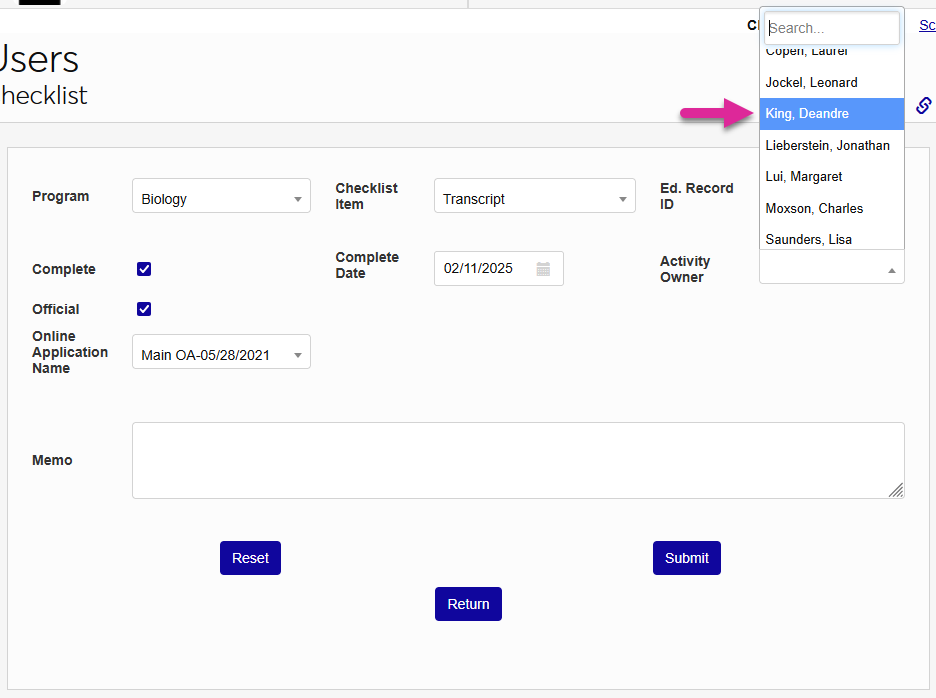Open the Program dropdown showing Biology

221,199
